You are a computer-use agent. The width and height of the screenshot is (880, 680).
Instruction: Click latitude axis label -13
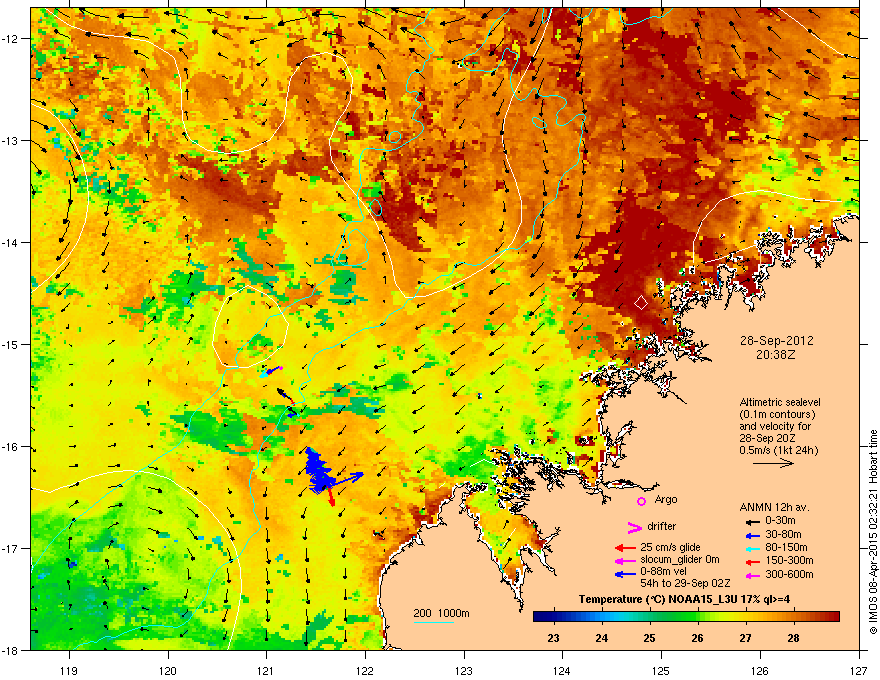10,141
